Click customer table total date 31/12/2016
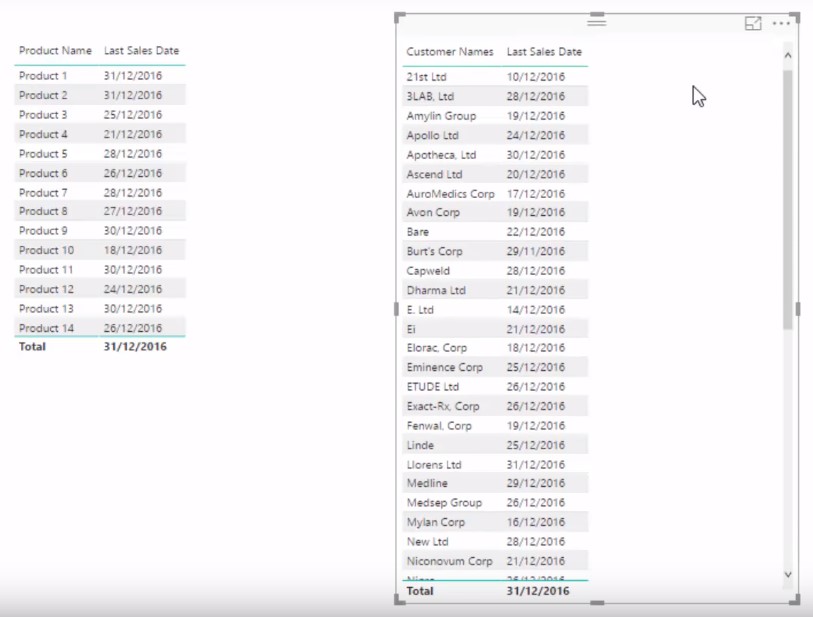This screenshot has width=813, height=617. (x=538, y=591)
